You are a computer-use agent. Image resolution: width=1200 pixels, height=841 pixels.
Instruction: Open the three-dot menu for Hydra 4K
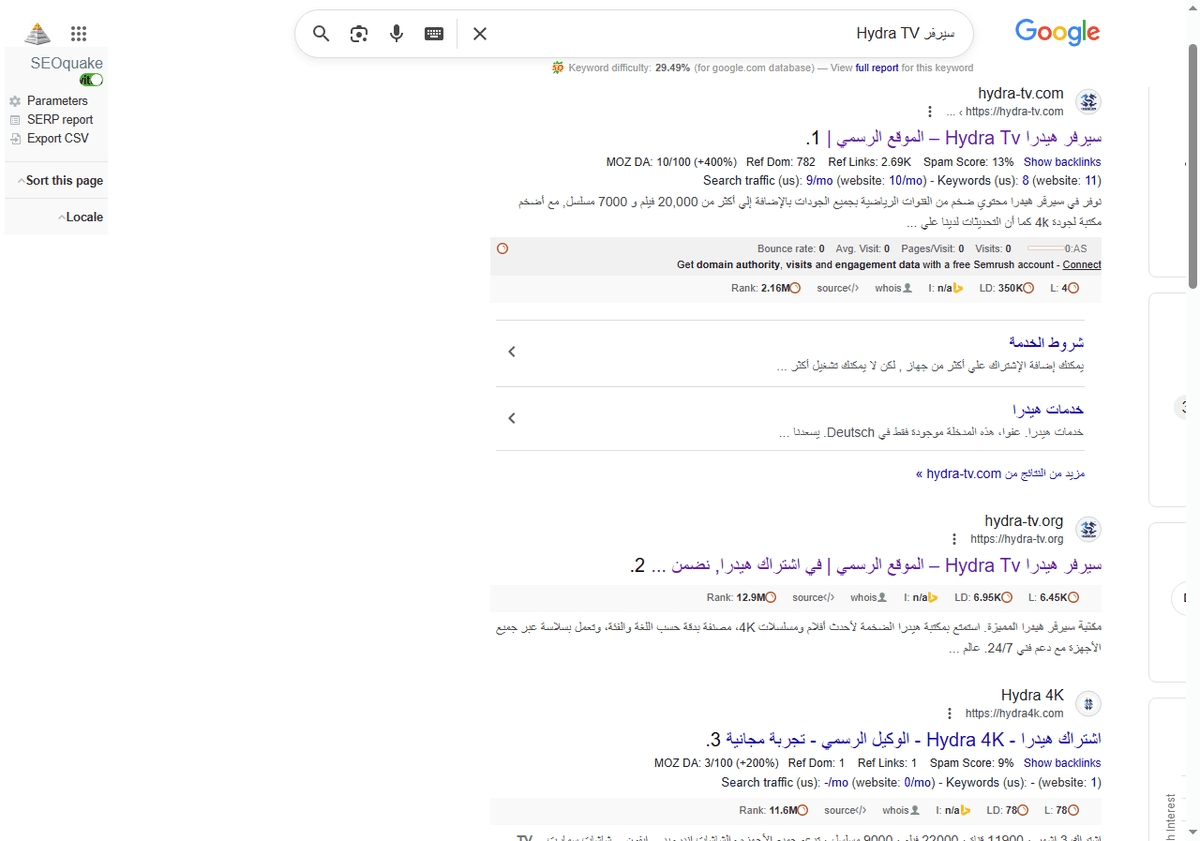tap(949, 713)
